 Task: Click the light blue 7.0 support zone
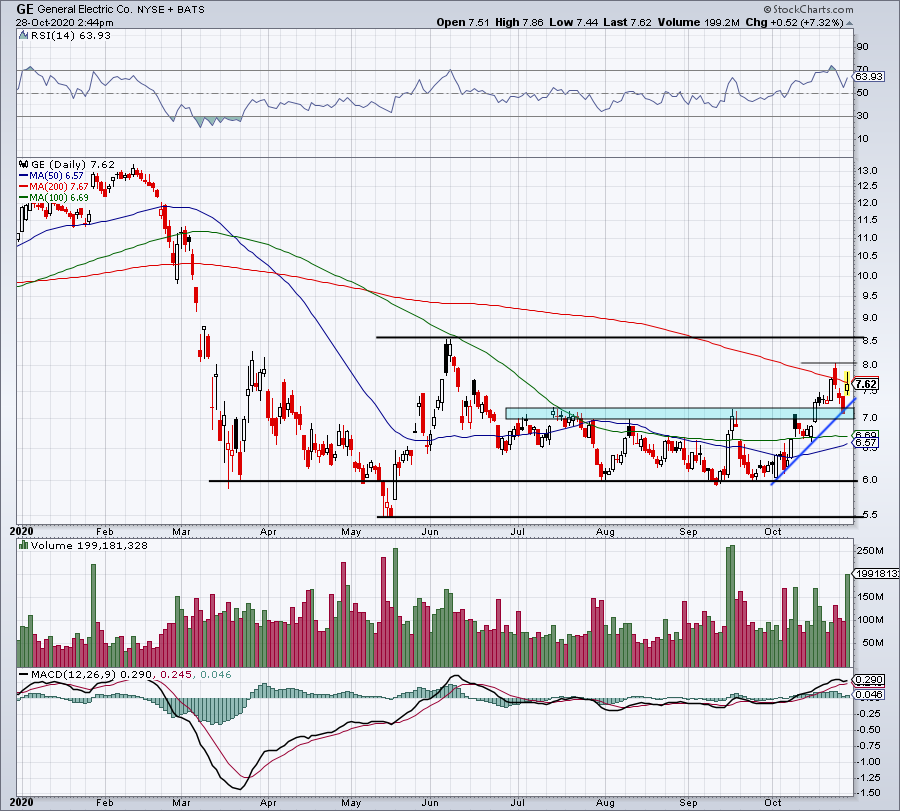[679, 413]
